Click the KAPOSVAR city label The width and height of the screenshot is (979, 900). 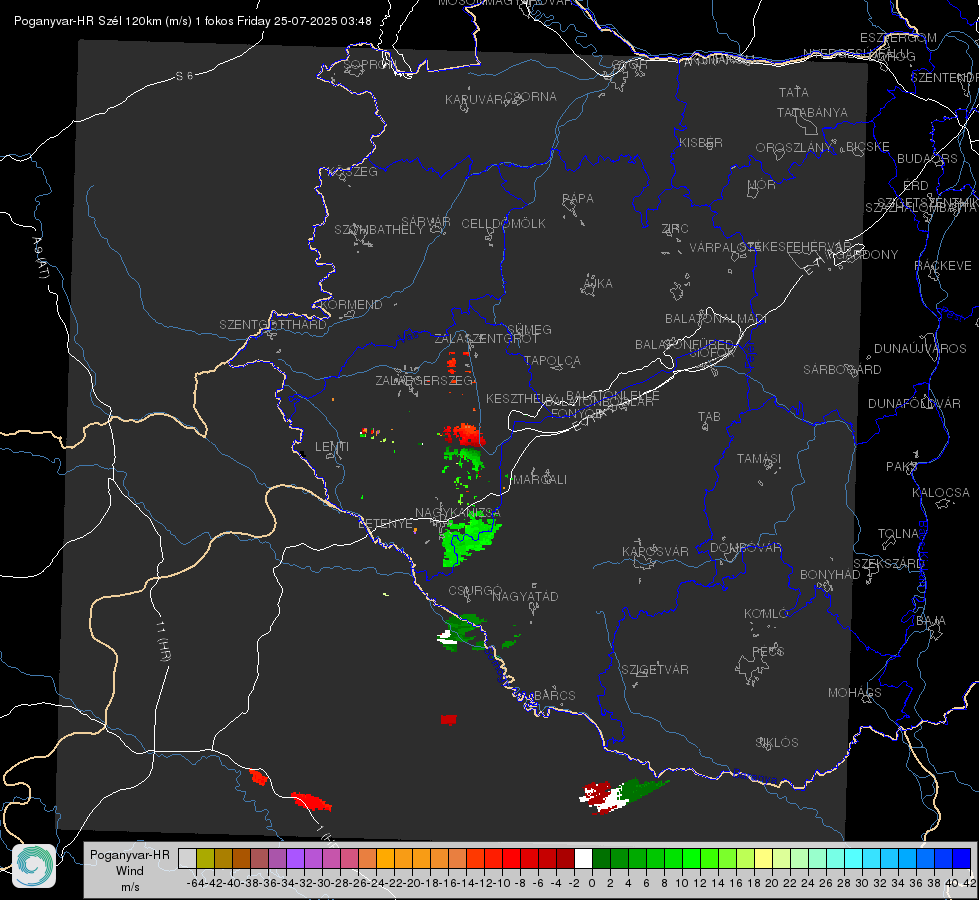[x=655, y=551]
